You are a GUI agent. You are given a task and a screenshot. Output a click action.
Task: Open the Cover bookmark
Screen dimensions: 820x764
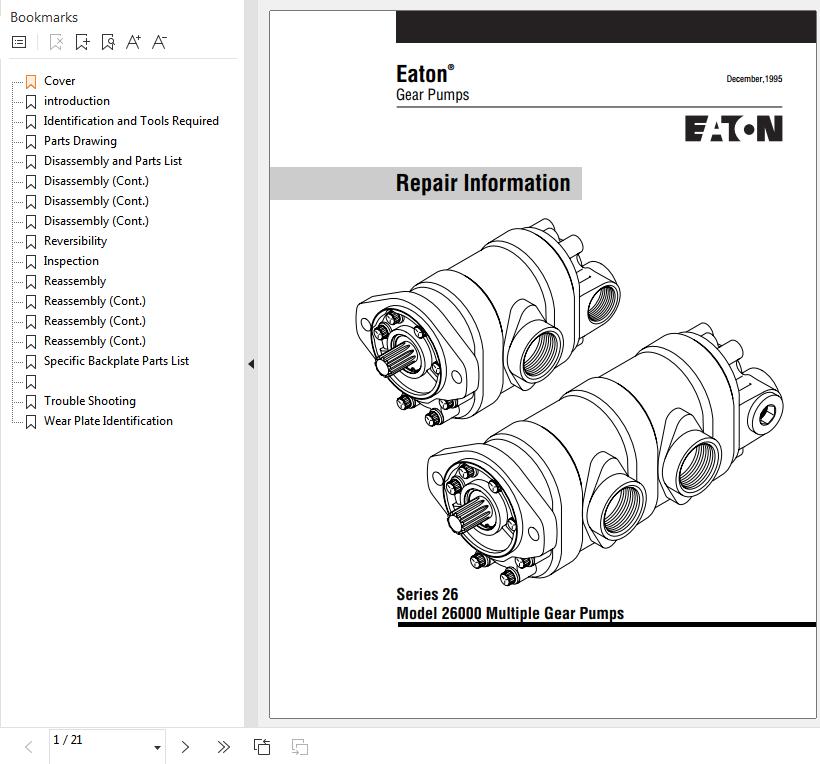[60, 81]
